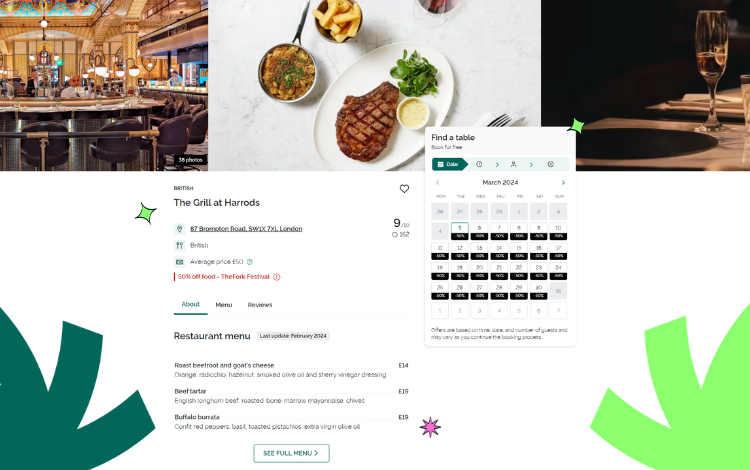750x470 pixels.
Task: Pick March 15 on the calendar
Action: (518, 251)
